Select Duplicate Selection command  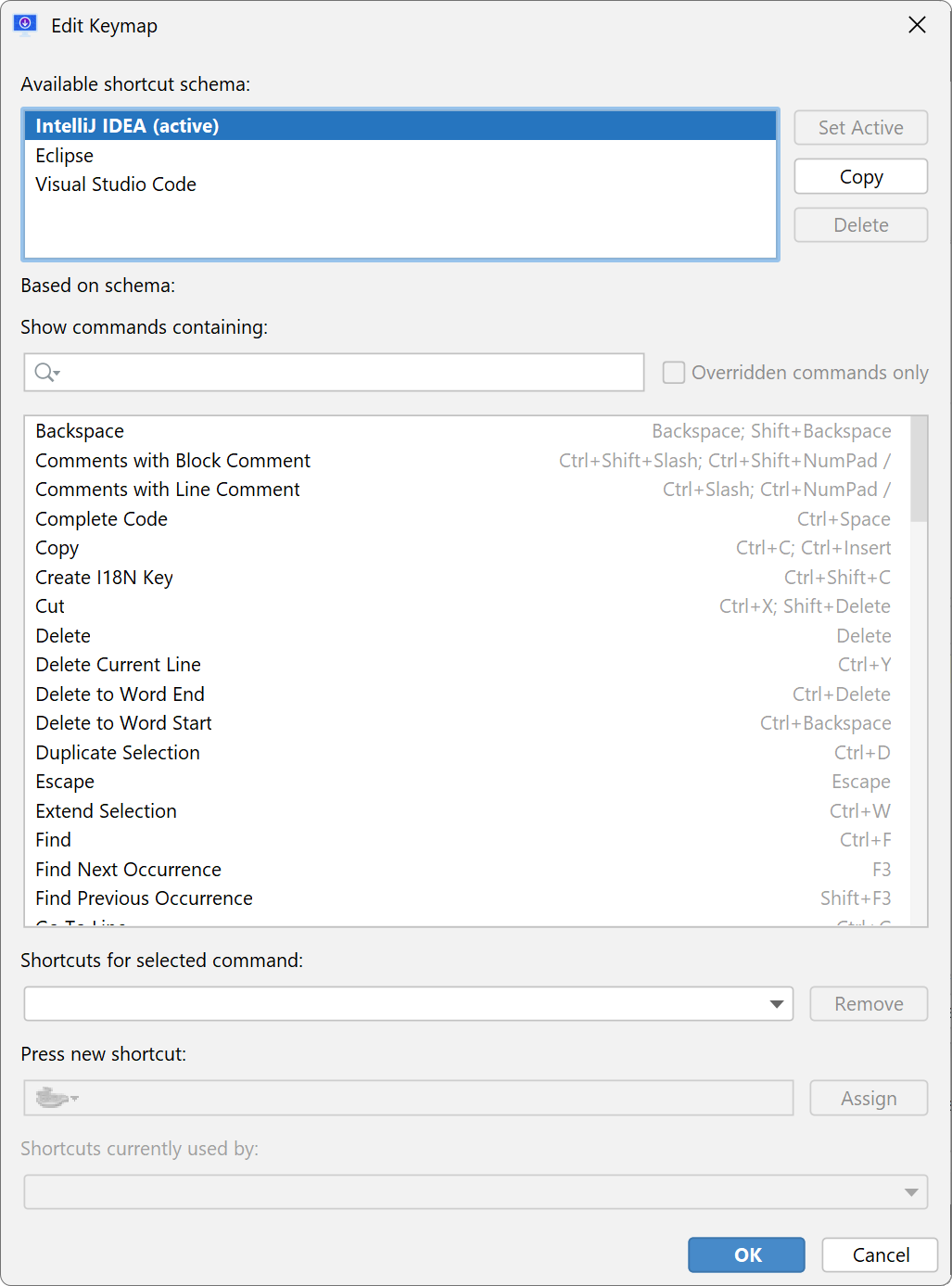(467, 753)
